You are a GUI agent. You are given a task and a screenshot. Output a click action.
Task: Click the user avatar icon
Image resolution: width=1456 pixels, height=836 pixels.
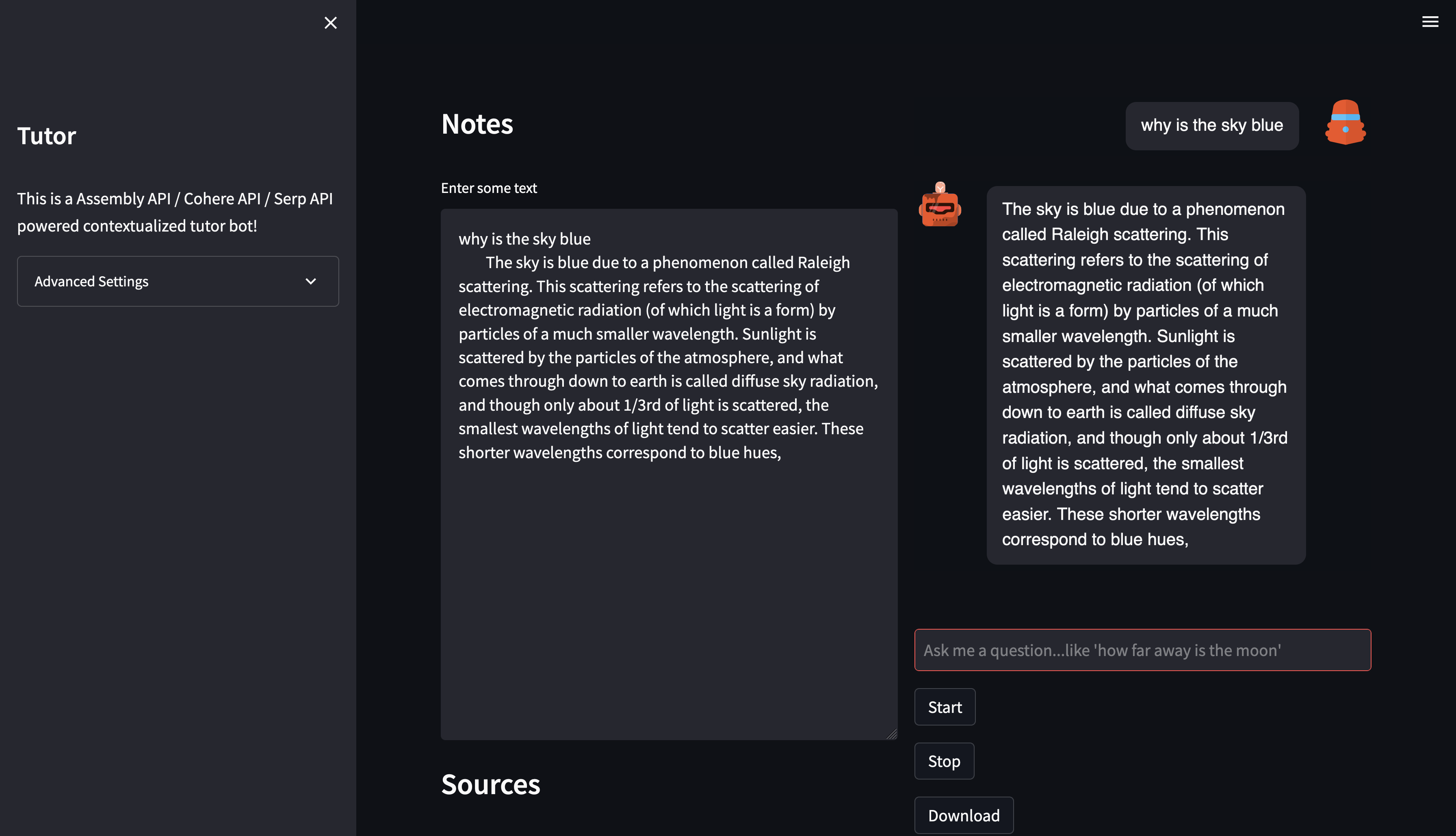(1345, 122)
